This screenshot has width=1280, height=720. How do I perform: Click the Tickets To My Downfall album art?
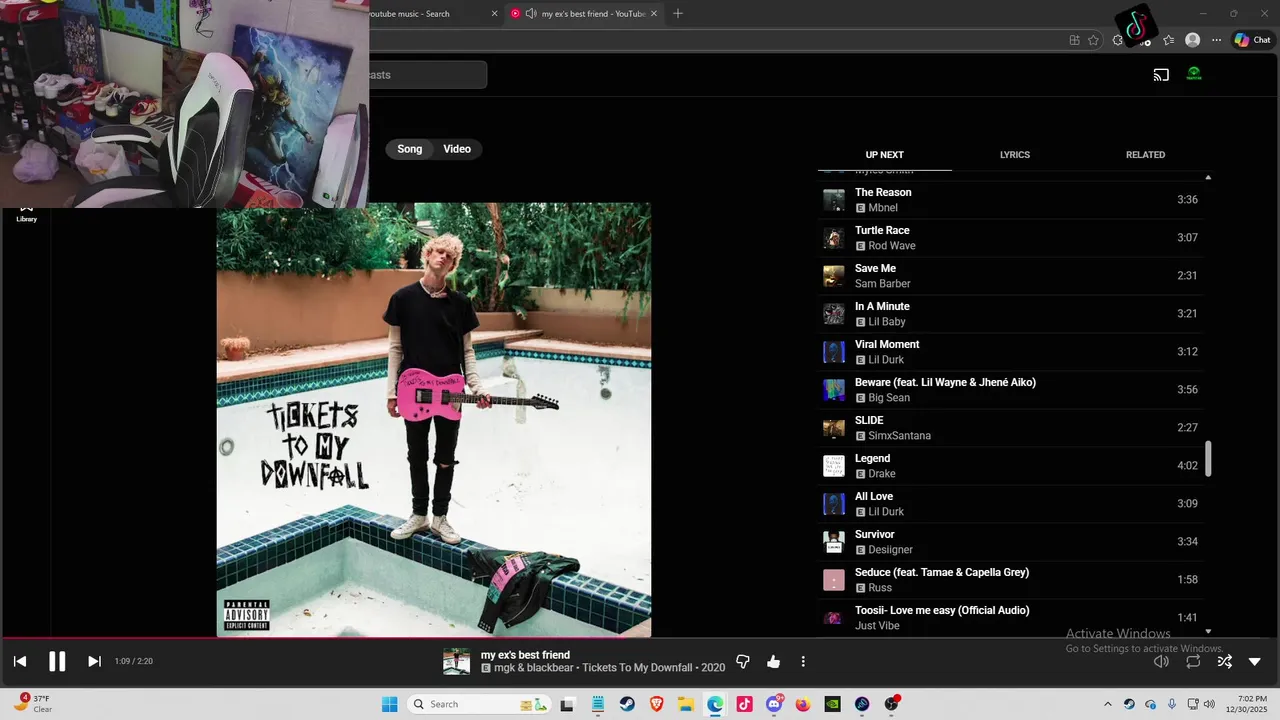pyautogui.click(x=434, y=420)
